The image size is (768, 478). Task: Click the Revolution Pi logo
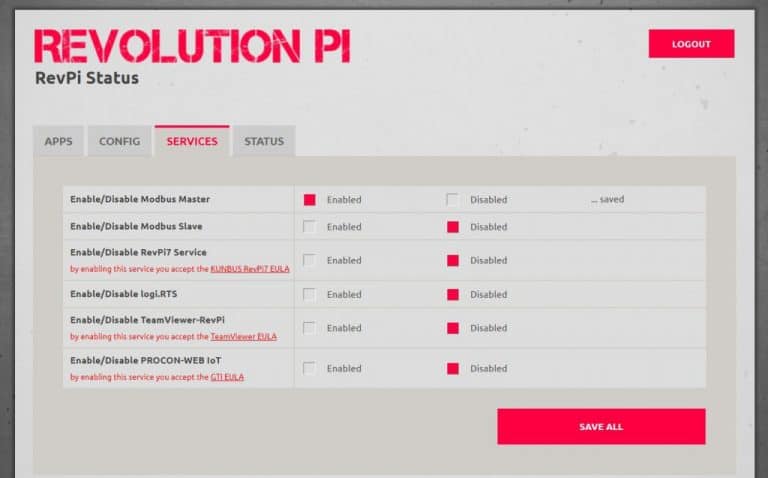pos(192,47)
